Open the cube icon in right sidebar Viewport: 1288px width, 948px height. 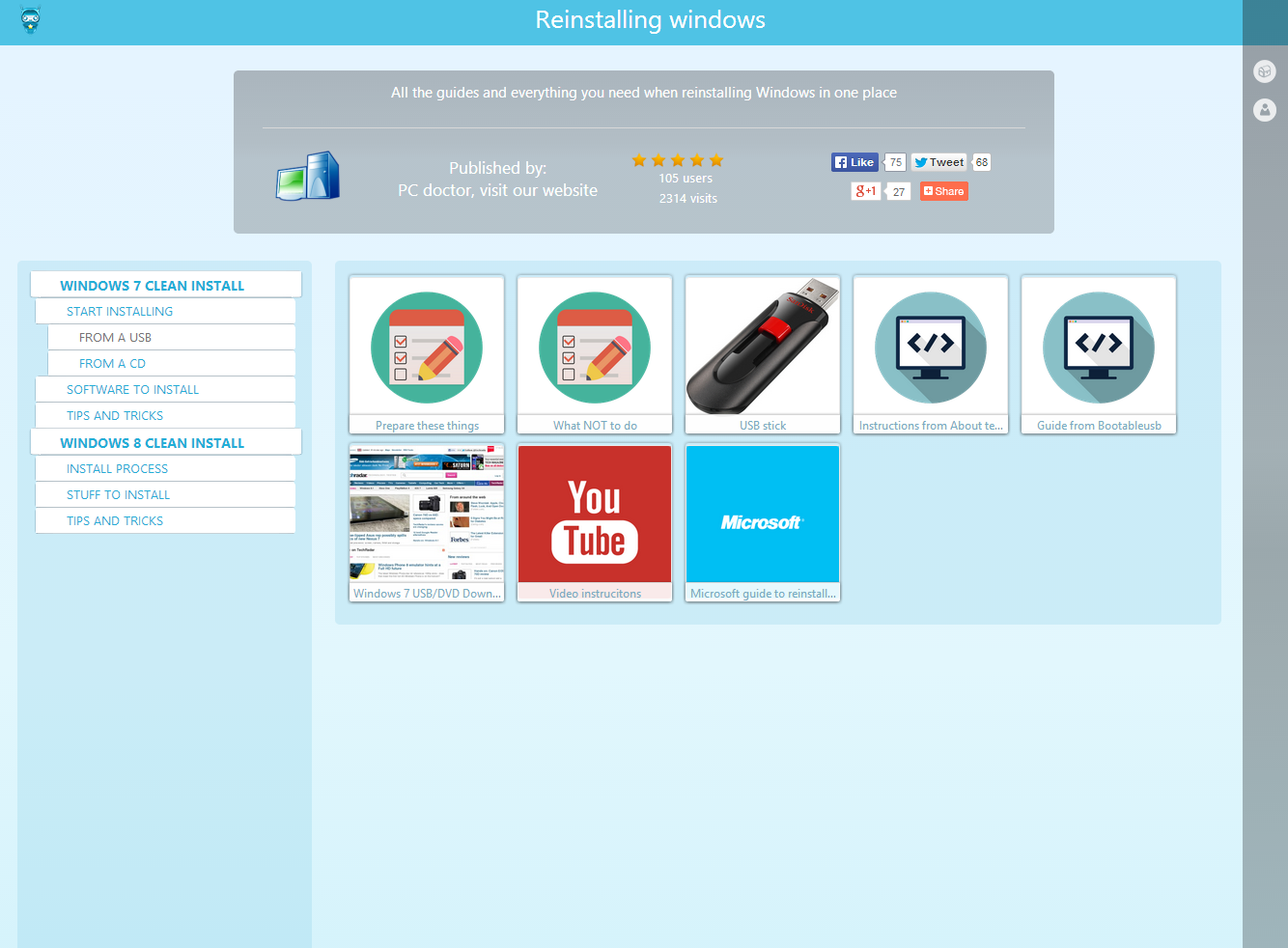(1264, 71)
